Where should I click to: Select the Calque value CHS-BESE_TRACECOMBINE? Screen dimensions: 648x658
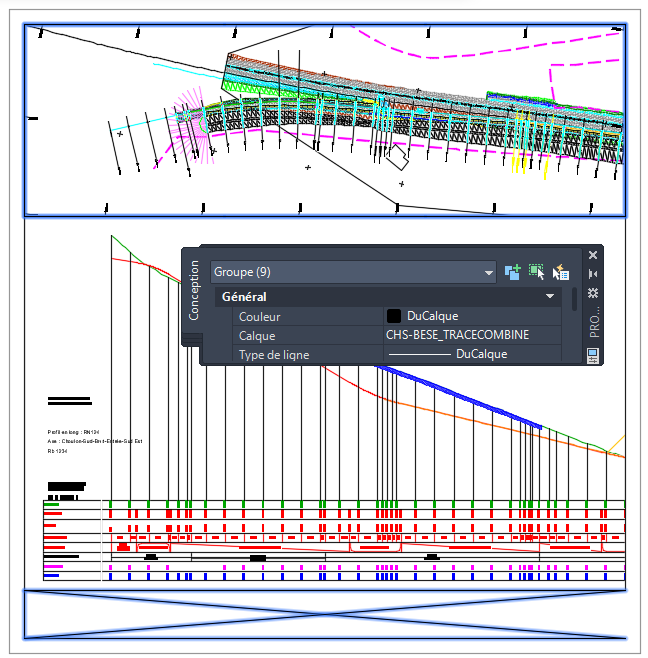coord(457,335)
